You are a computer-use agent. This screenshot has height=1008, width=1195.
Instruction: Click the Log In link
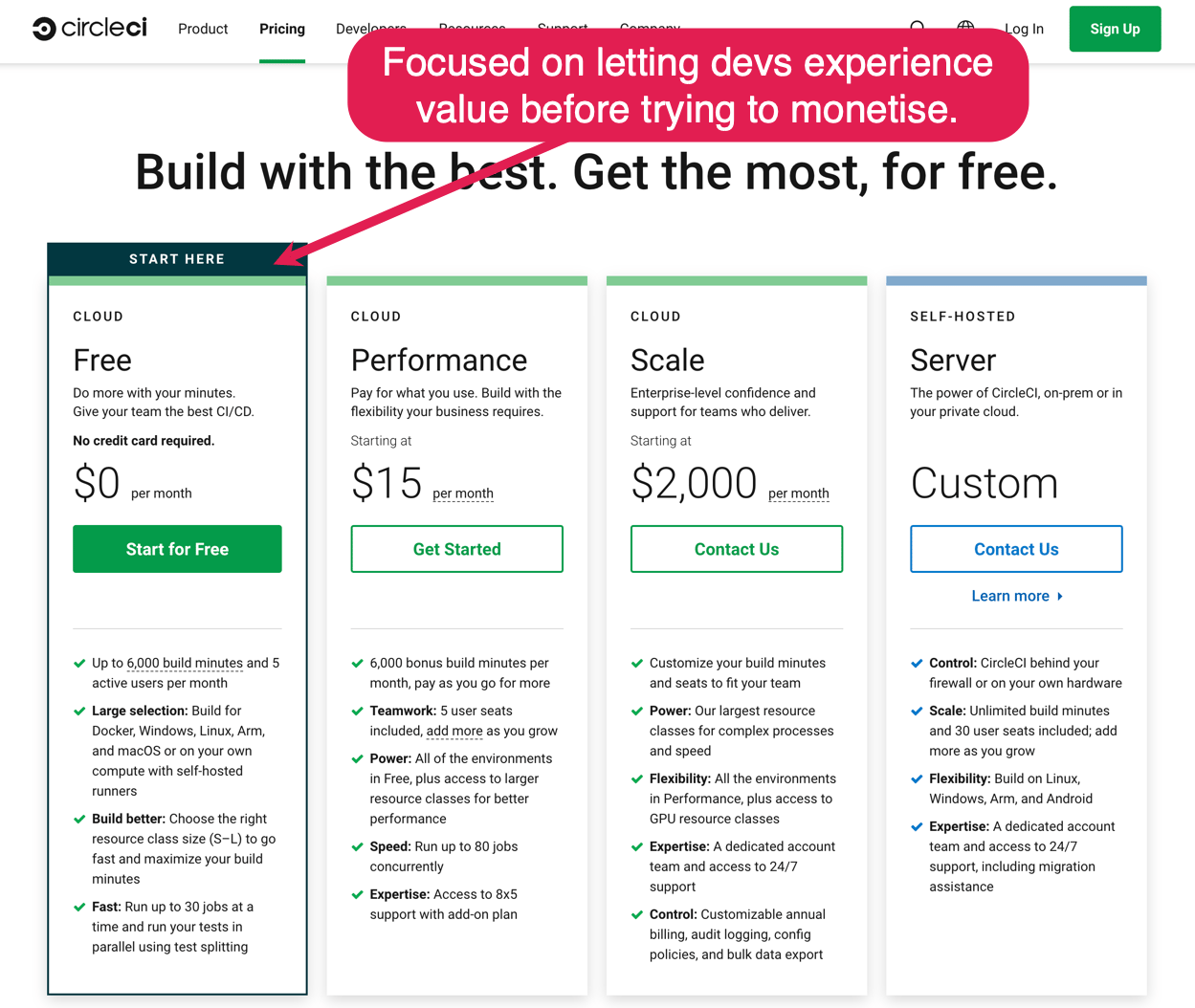(x=1025, y=29)
